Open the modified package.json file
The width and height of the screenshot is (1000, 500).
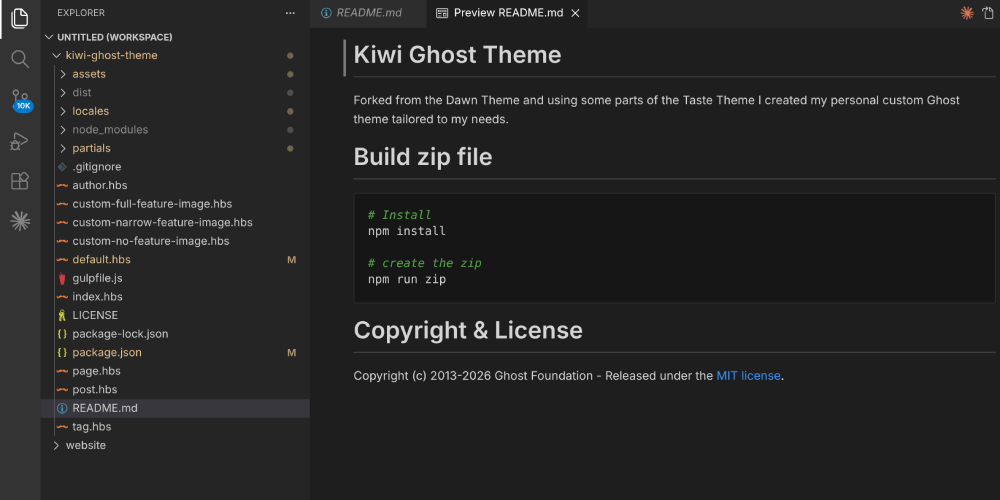(x=175, y=352)
